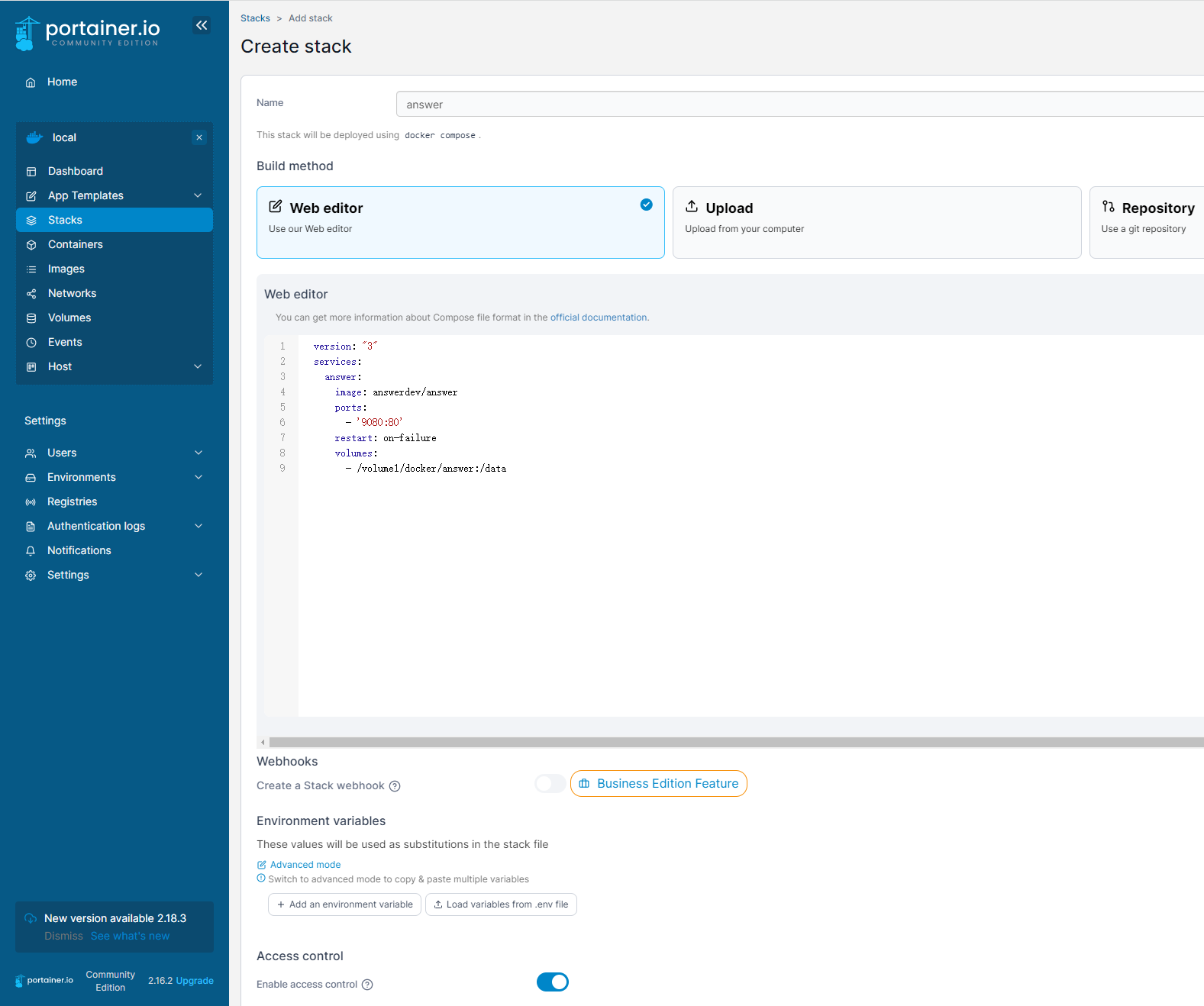The width and height of the screenshot is (1204, 1006).
Task: Disable the Enable access control toggle
Action: tap(553, 982)
